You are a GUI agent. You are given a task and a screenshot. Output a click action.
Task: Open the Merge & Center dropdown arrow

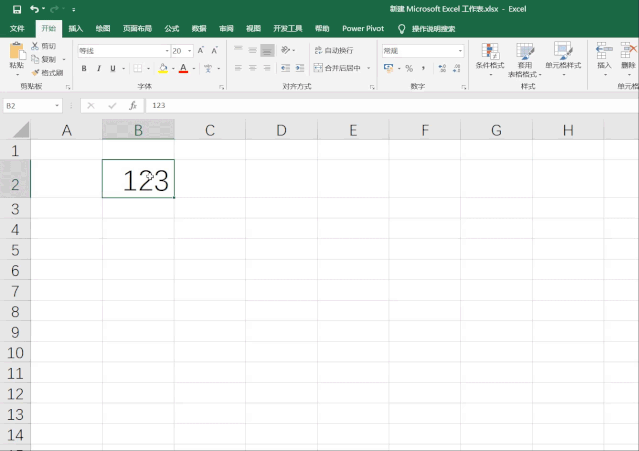(x=369, y=68)
